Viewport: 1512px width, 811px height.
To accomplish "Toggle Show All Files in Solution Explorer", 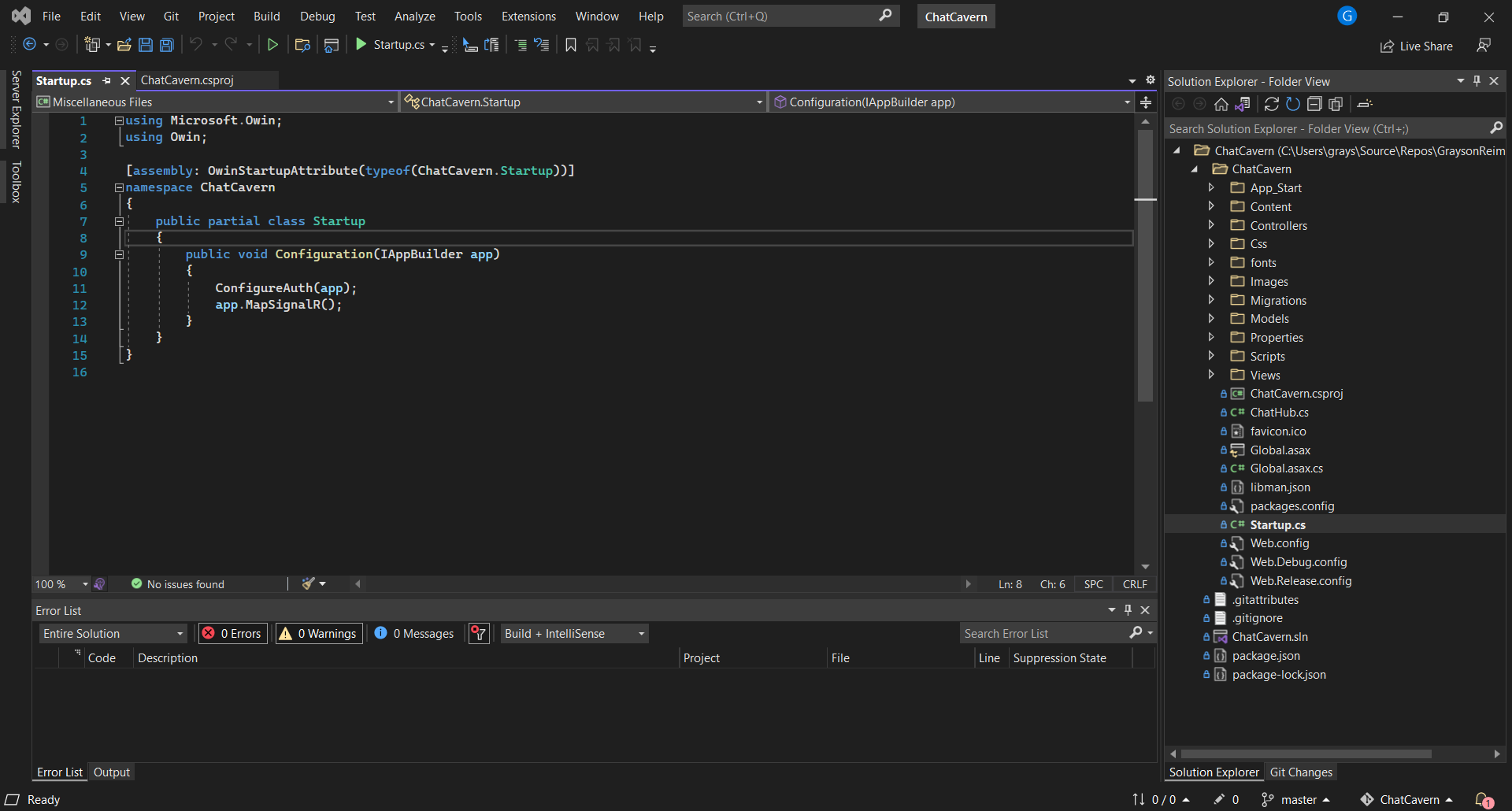I will pos(1336,104).
